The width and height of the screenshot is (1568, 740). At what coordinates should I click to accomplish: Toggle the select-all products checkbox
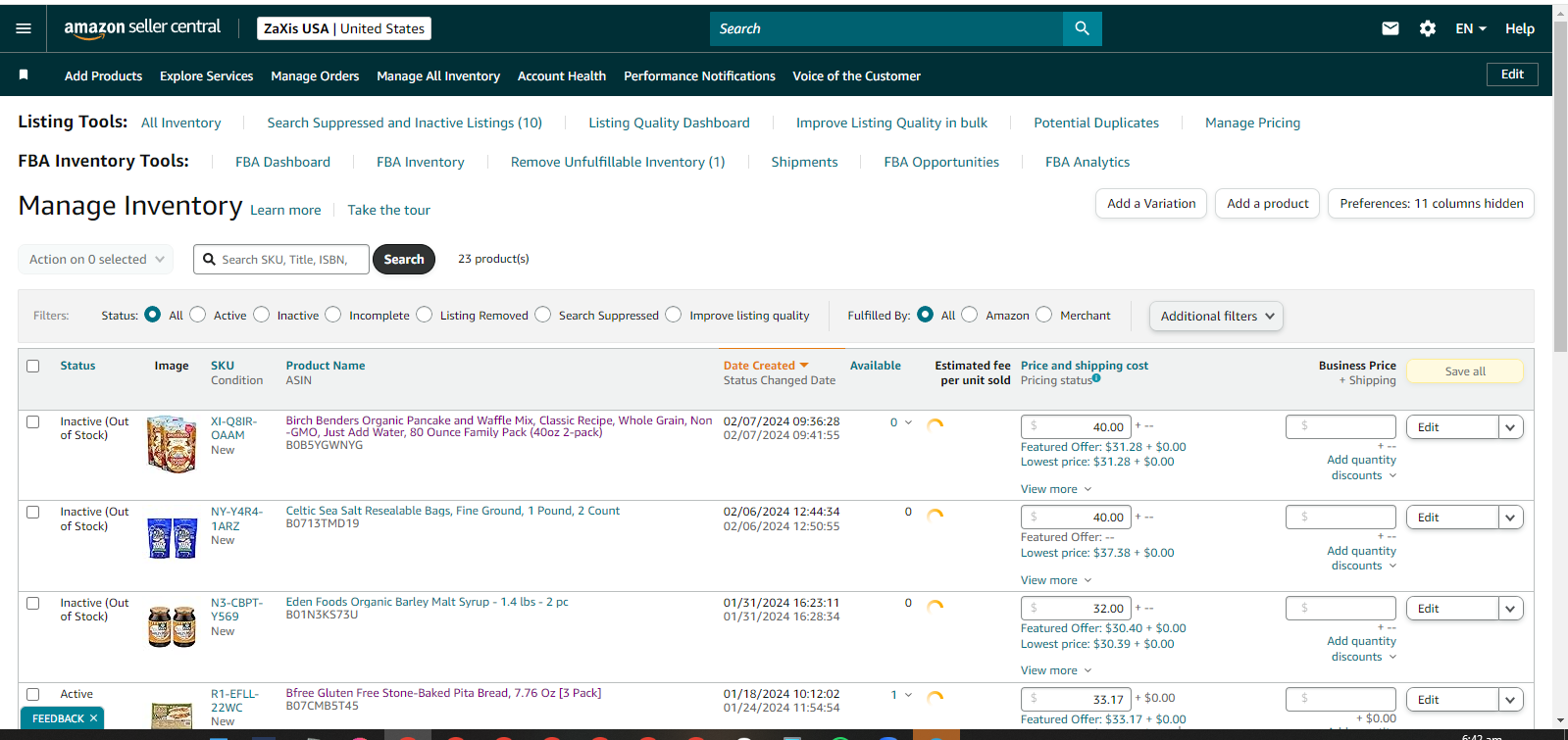32,366
